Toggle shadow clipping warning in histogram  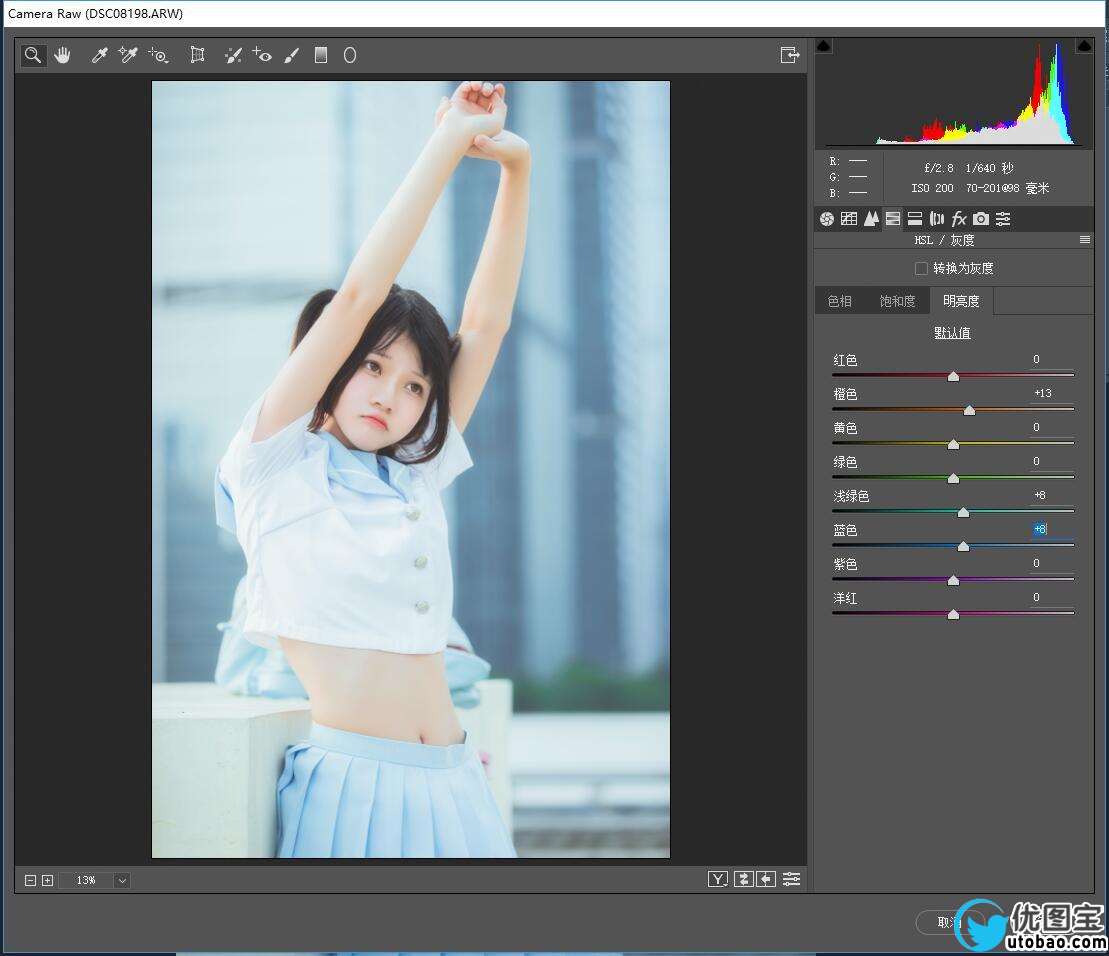click(824, 46)
